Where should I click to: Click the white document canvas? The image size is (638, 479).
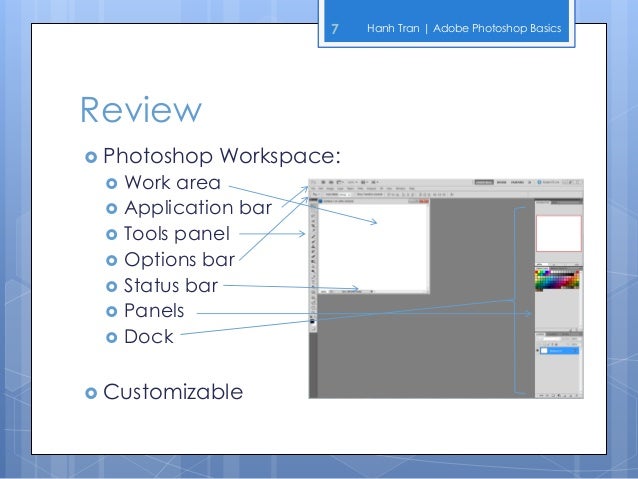pyautogui.click(x=373, y=247)
